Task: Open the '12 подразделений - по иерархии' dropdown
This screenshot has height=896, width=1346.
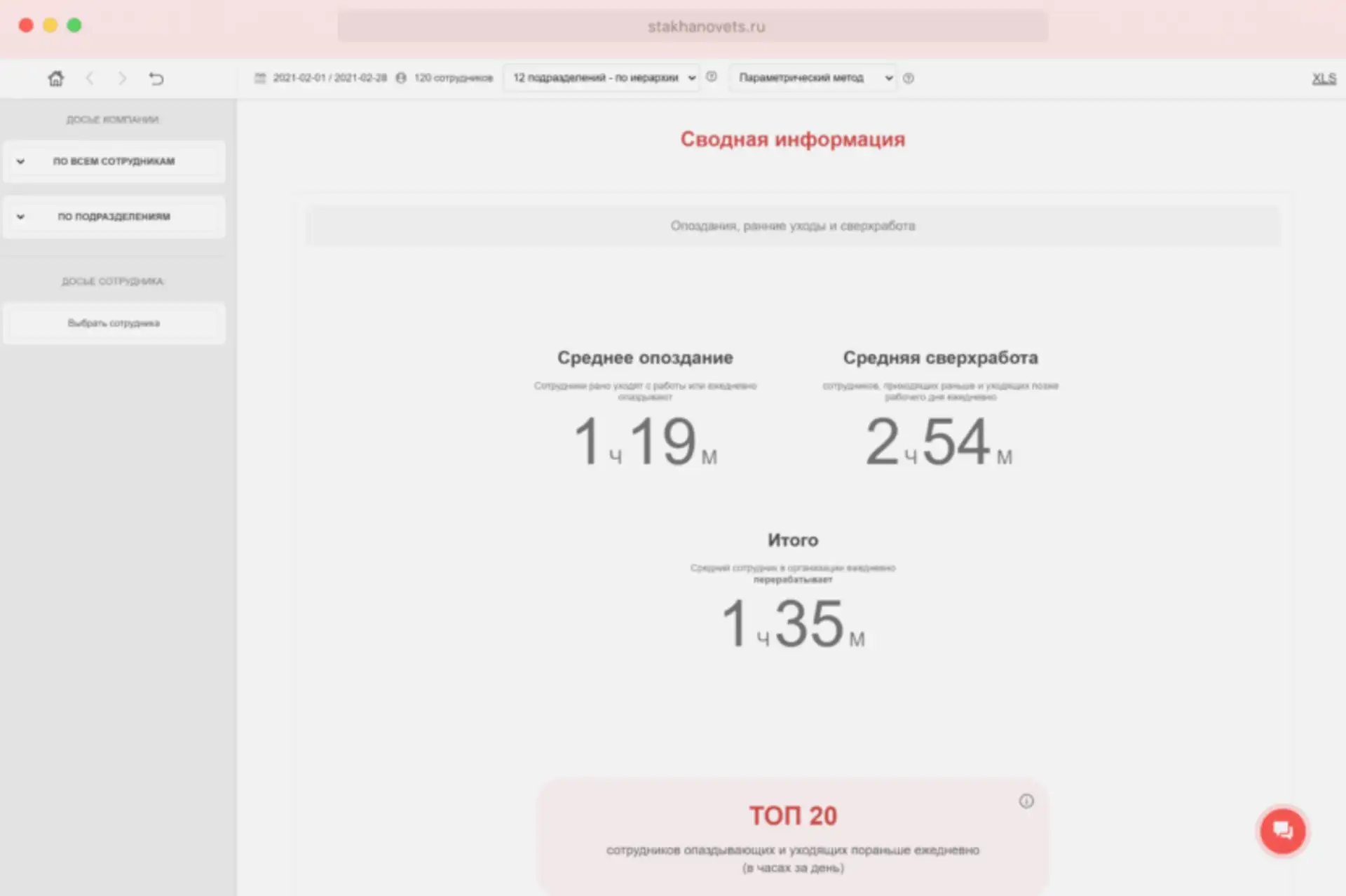Action: 601,78
